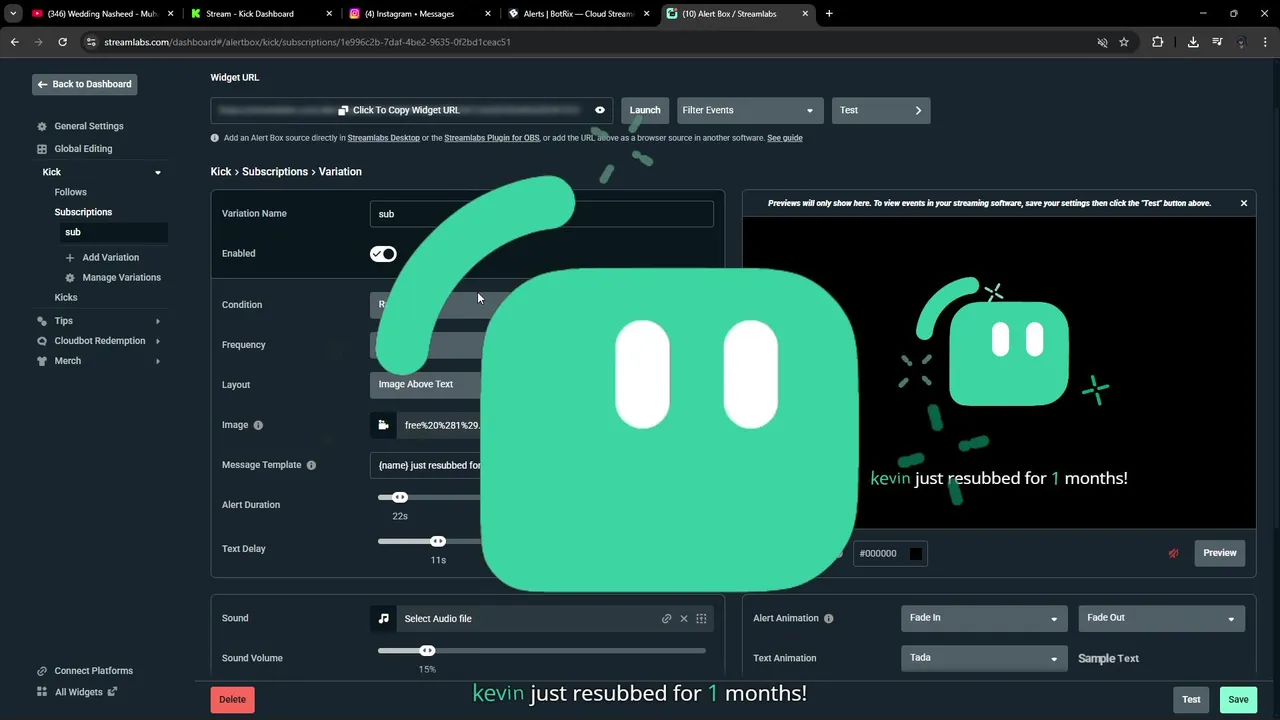The image size is (1280, 720).
Task: Click the music note sound icon
Action: click(383, 619)
